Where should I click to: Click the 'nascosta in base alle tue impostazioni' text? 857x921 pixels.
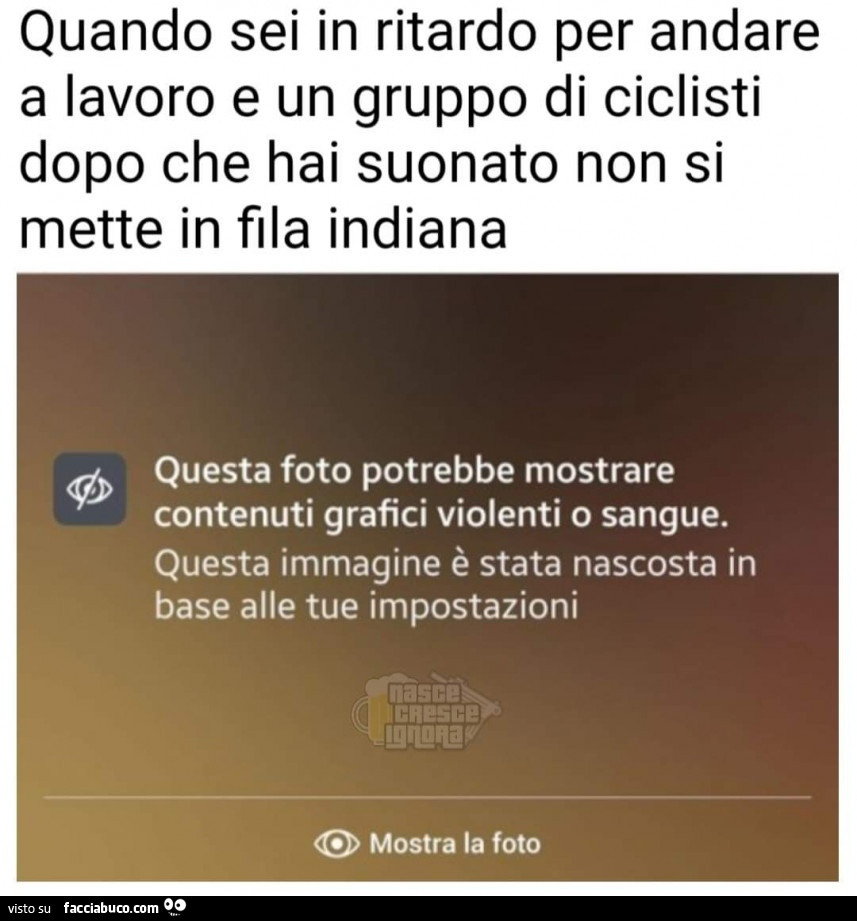455,585
